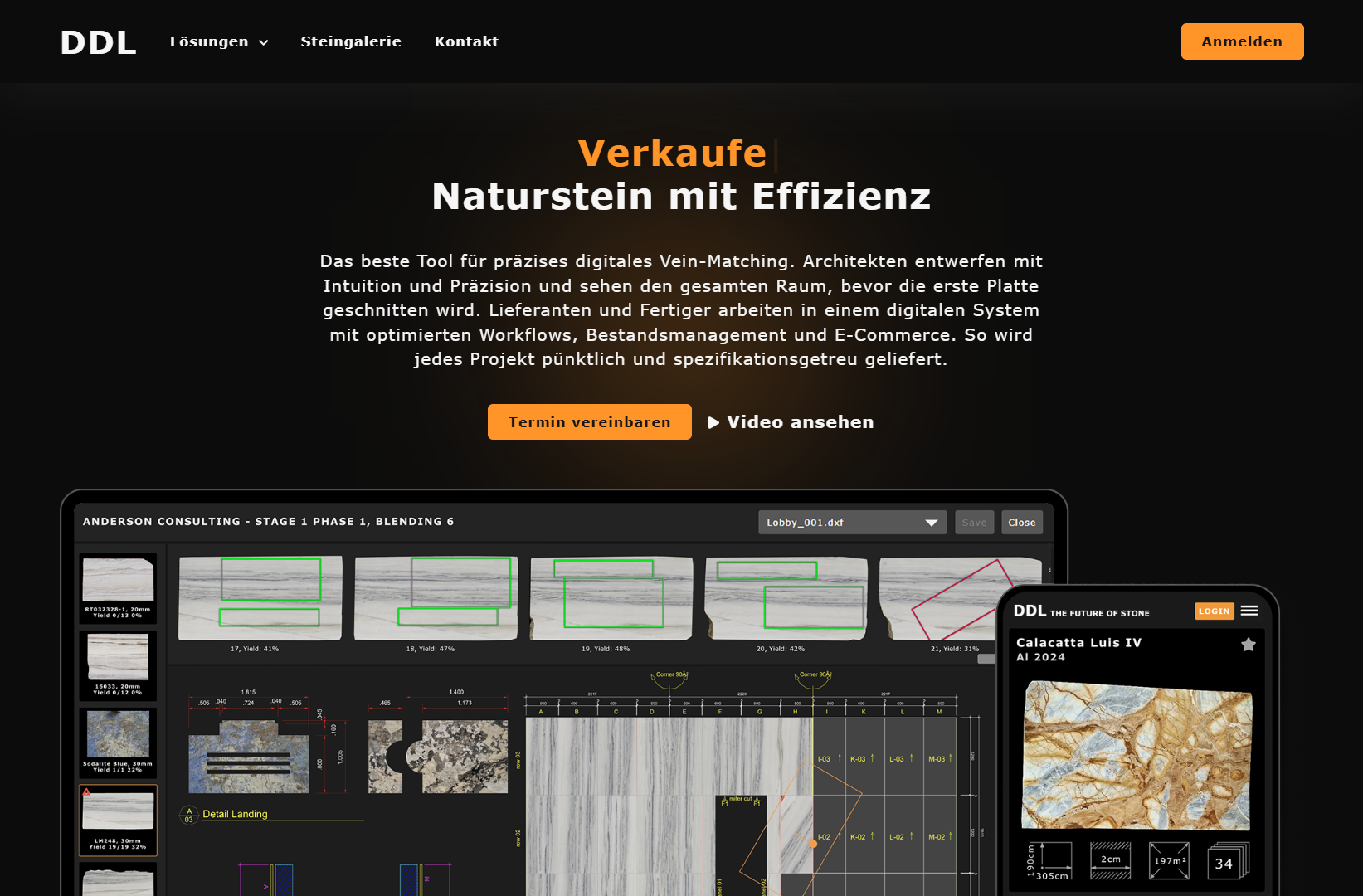Viewport: 1363px width, 896px height.
Task: Click the DDL logo in the navigation bar
Action: [x=98, y=41]
